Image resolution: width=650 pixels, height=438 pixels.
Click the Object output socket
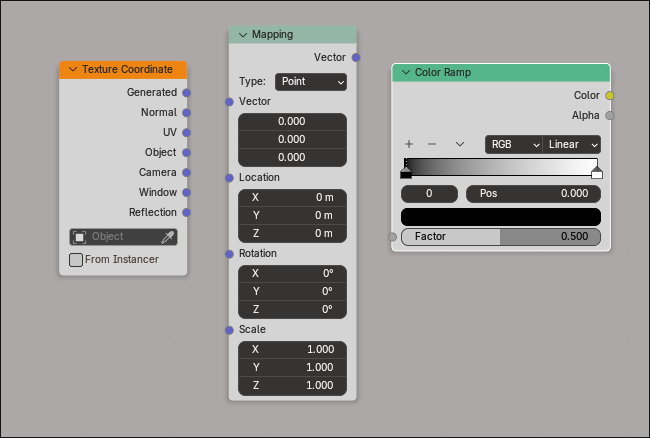pyautogui.click(x=187, y=152)
